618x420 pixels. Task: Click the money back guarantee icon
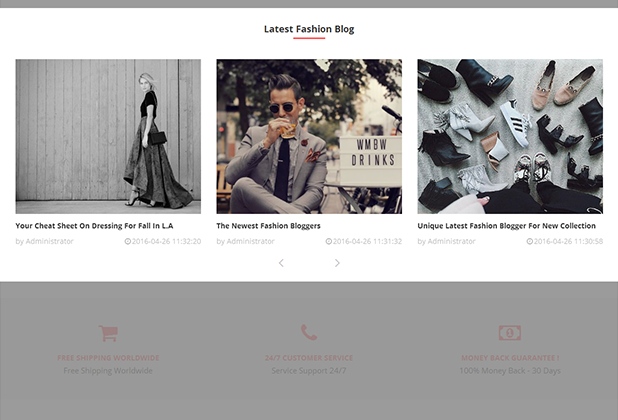[x=509, y=333]
